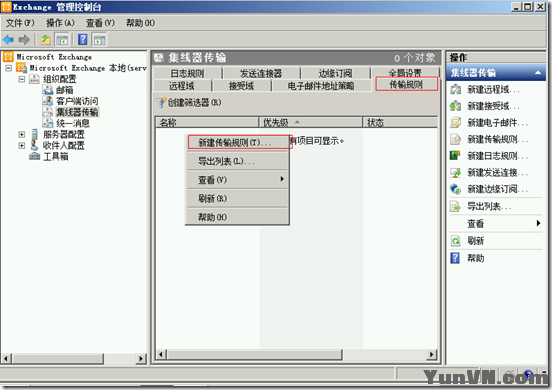The height and width of the screenshot is (390, 552).
Task: Sort by the 名称 column header
Action: click(207, 122)
